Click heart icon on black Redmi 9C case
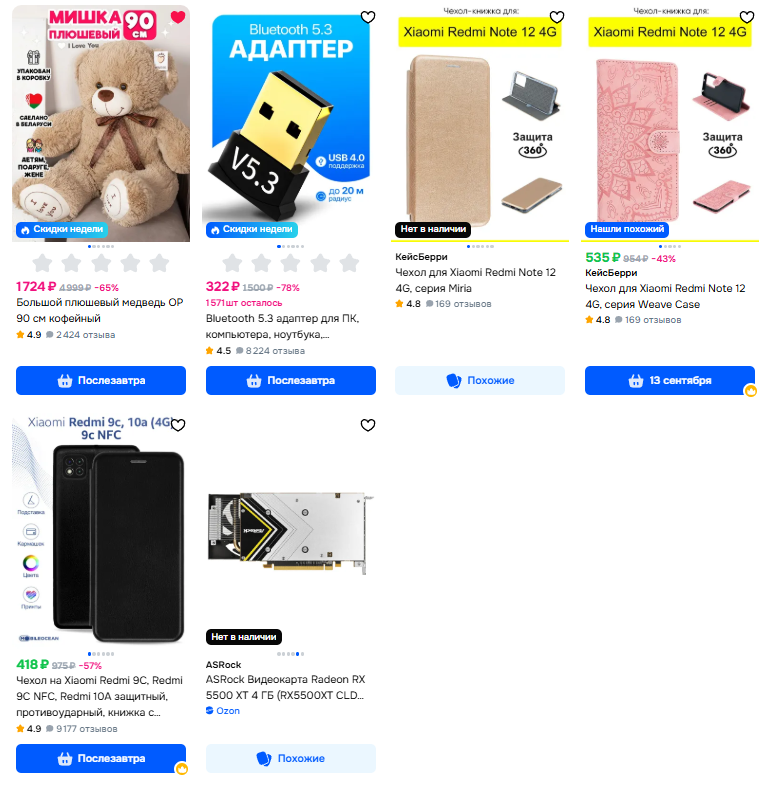The height and width of the screenshot is (791, 771). click(x=178, y=425)
